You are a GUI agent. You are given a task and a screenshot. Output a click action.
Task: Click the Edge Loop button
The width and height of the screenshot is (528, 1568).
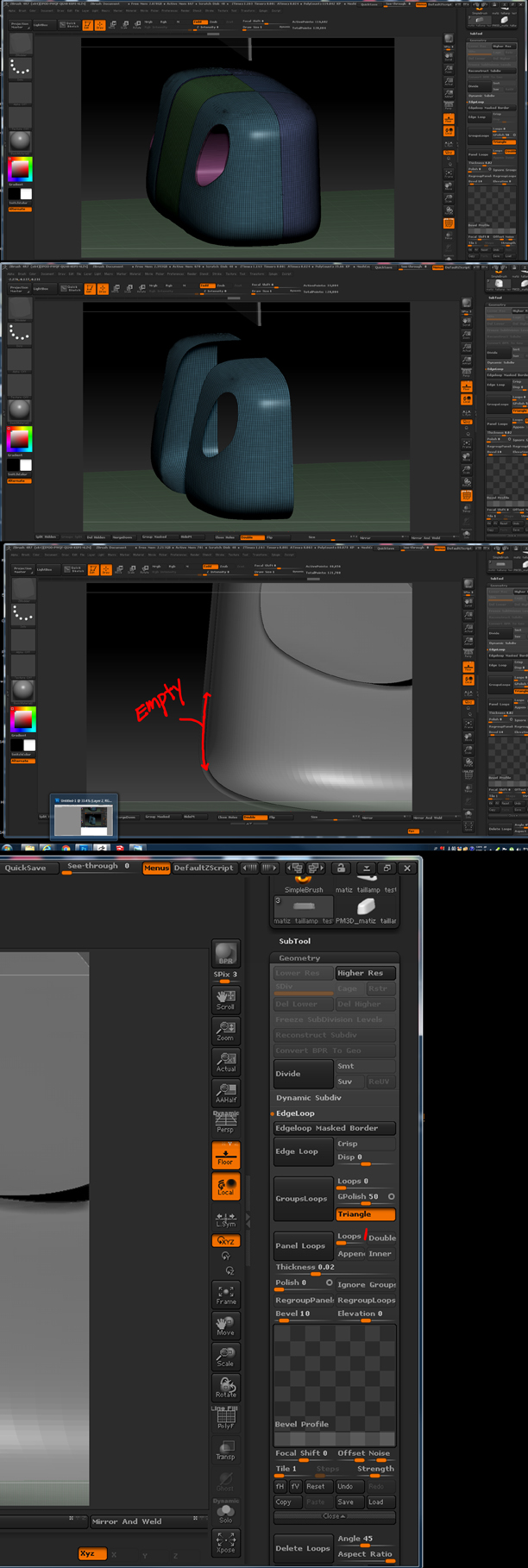pos(304,1151)
